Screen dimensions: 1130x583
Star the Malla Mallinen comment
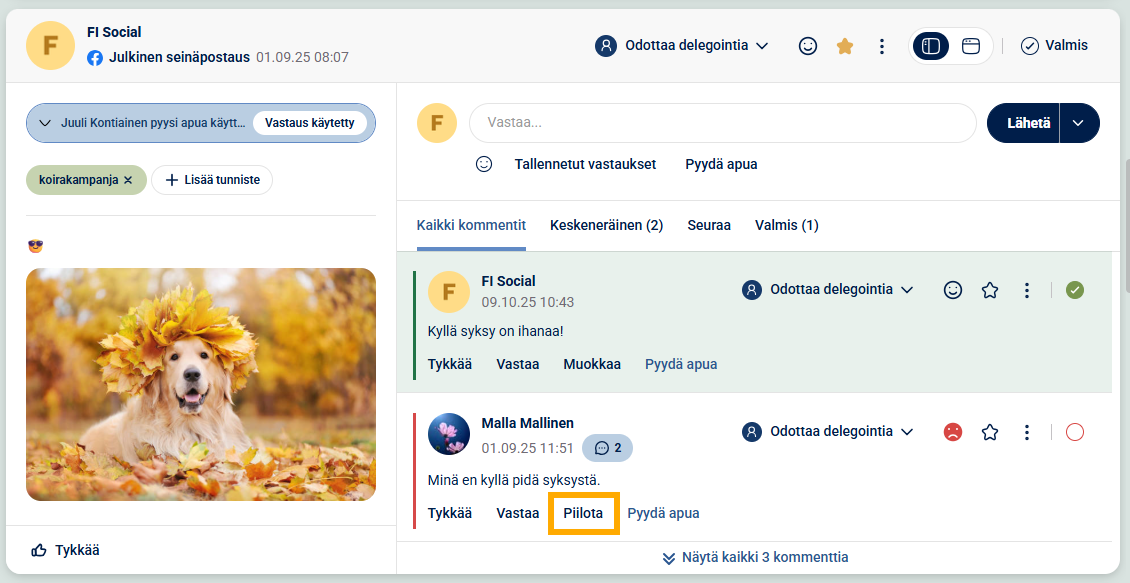(990, 432)
